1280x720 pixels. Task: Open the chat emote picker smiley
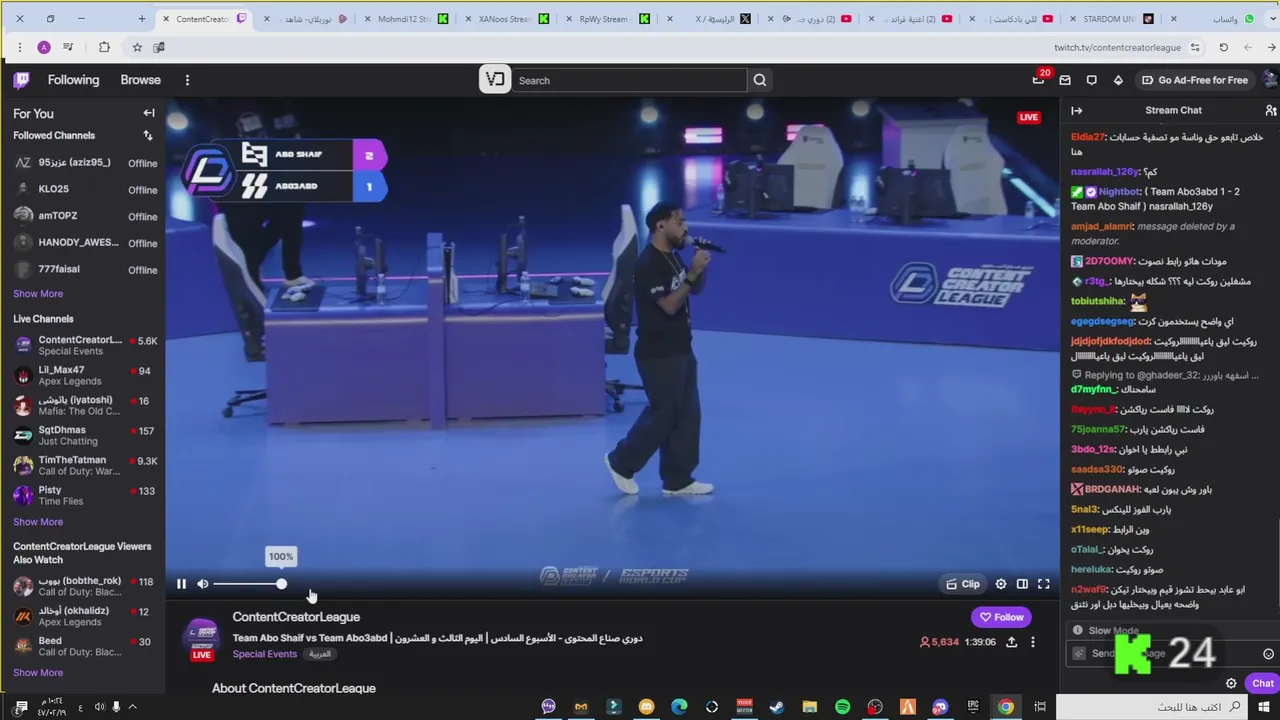pyautogui.click(x=1268, y=654)
